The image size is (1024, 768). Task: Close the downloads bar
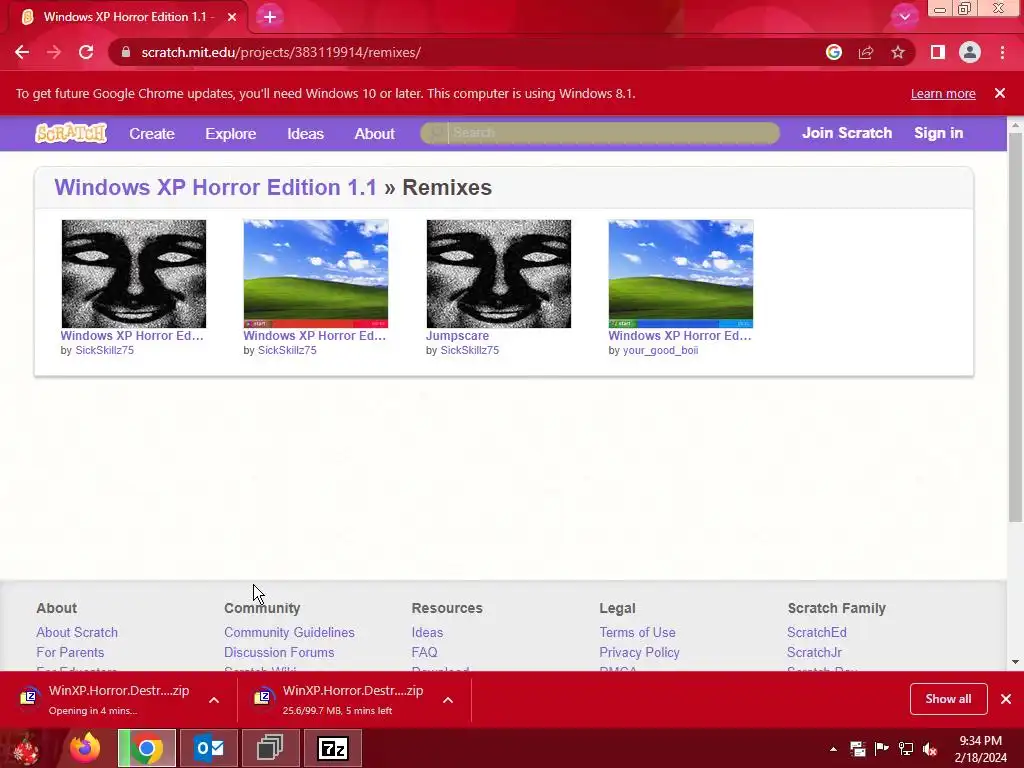point(1006,699)
